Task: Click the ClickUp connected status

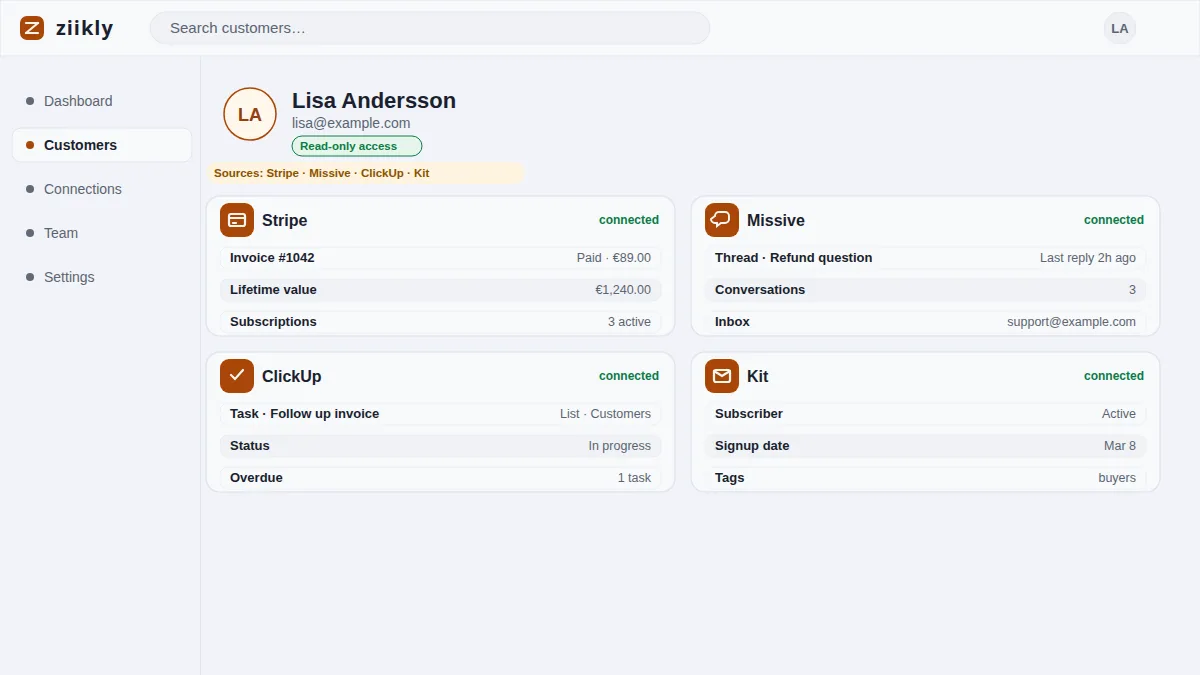Action: [629, 376]
